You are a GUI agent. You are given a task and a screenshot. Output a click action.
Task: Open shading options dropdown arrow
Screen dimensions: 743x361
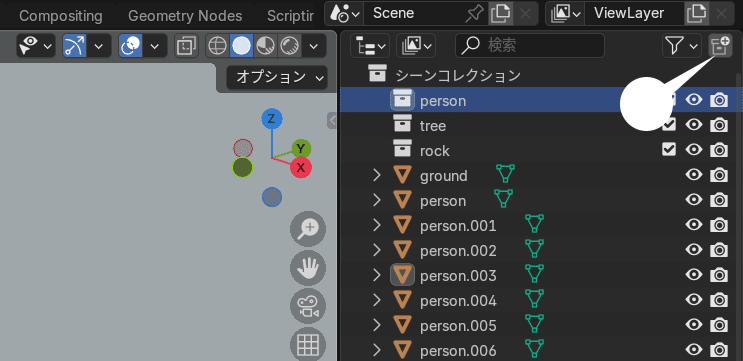point(314,46)
